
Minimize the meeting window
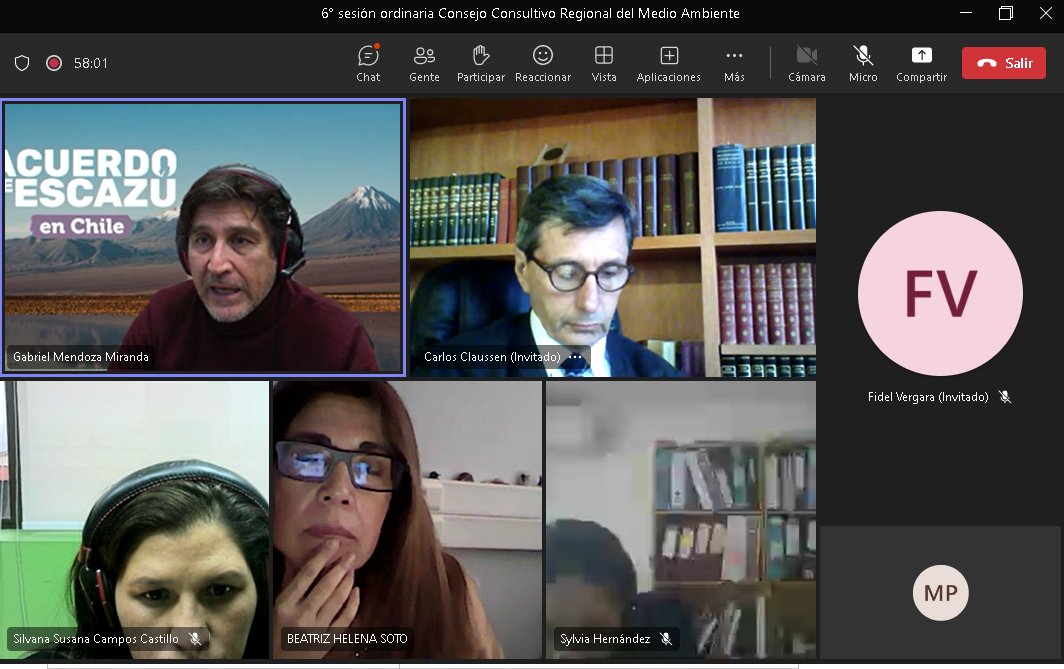point(966,13)
